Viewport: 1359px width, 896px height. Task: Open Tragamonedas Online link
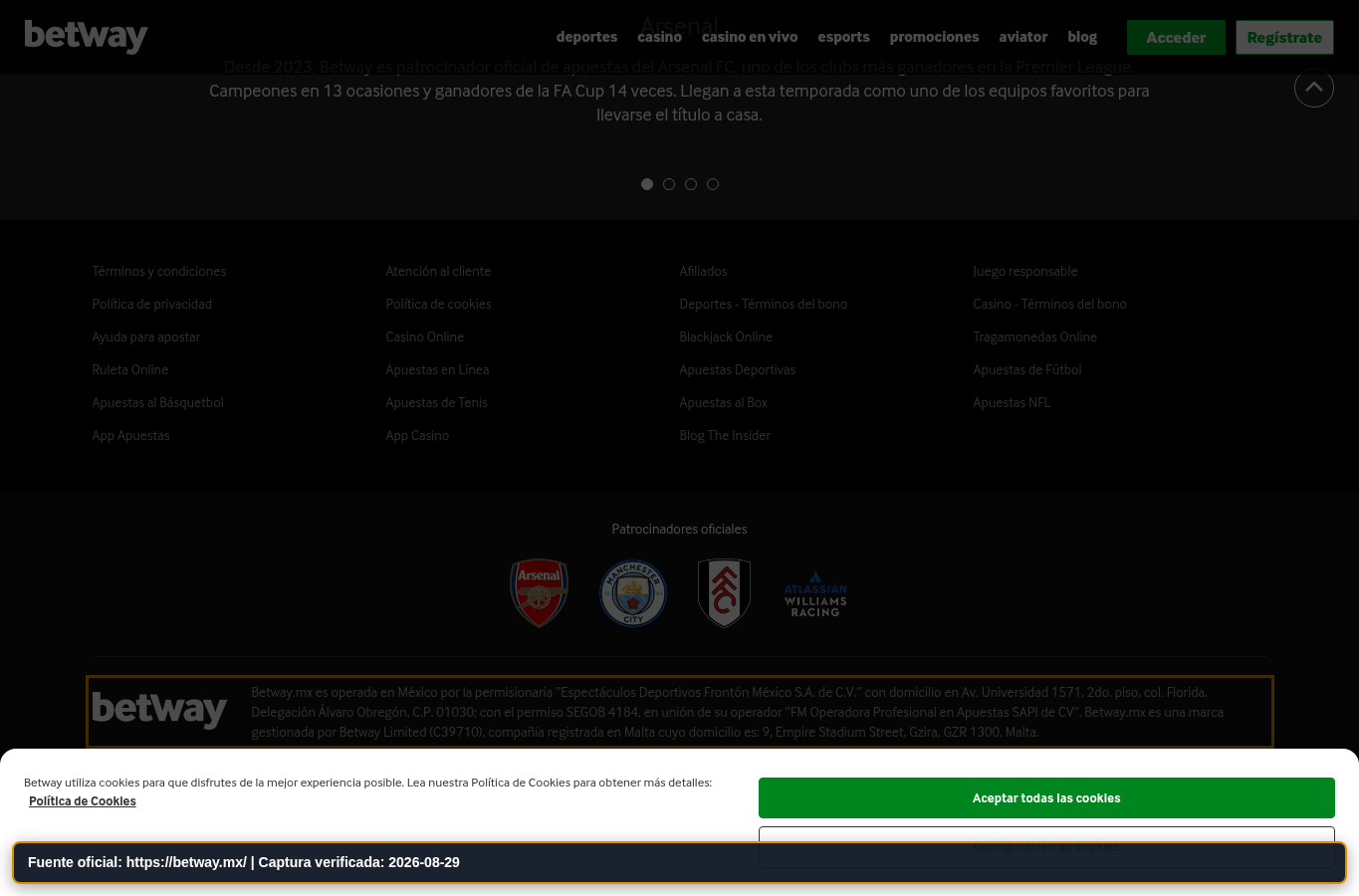point(1035,336)
